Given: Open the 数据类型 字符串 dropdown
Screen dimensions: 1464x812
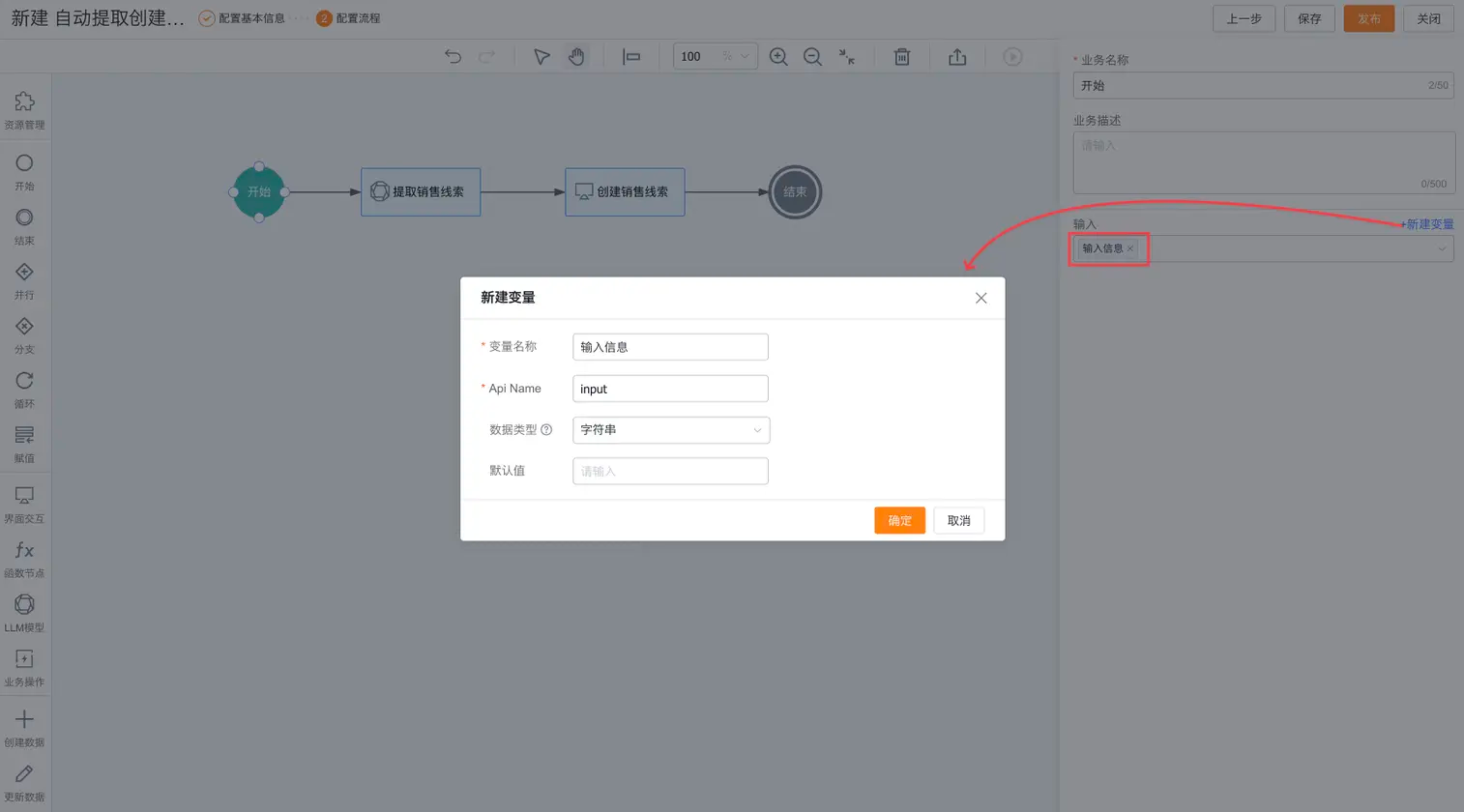Looking at the screenshot, I should (x=671, y=430).
